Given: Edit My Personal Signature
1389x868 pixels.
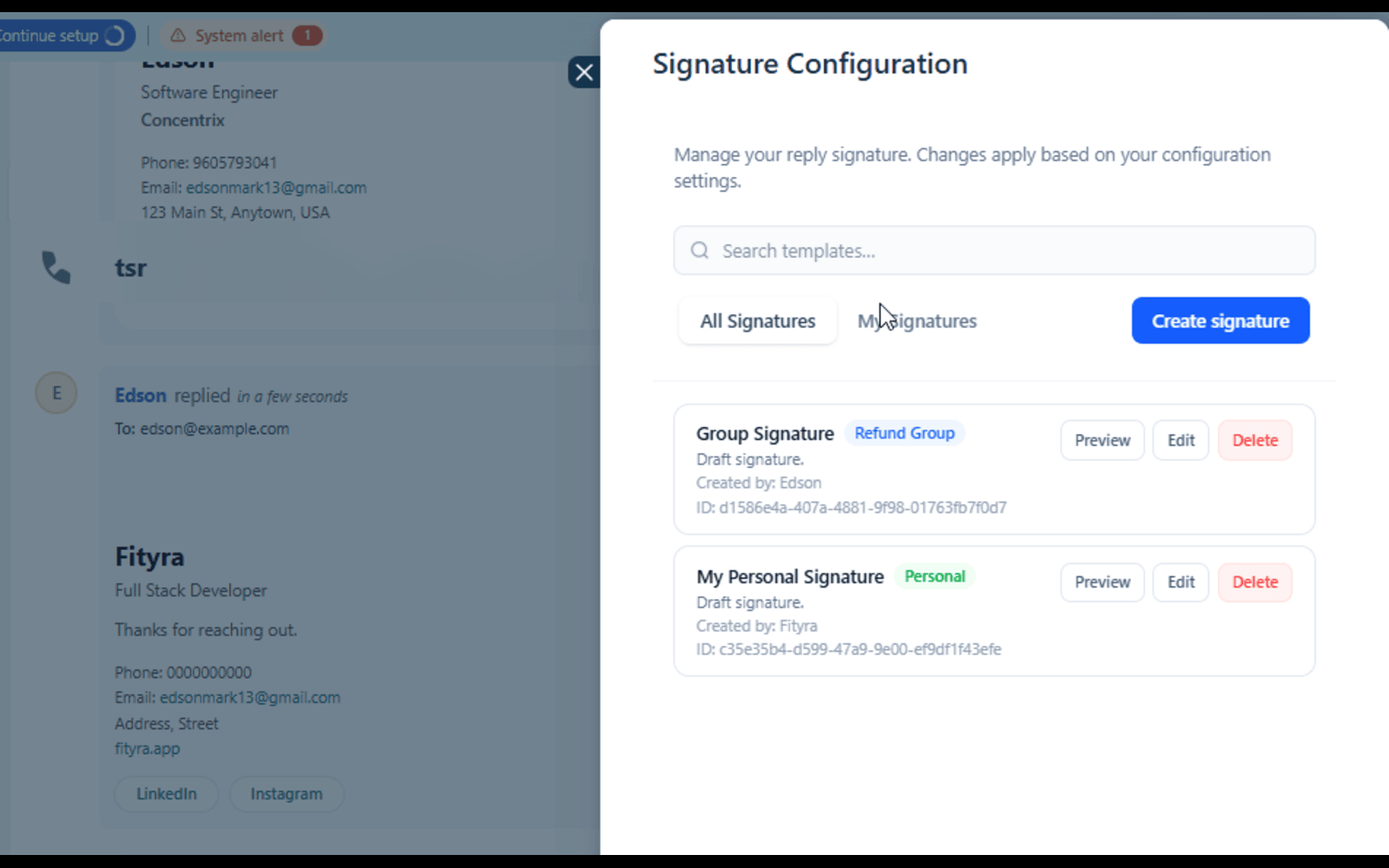Looking at the screenshot, I should click(x=1181, y=582).
